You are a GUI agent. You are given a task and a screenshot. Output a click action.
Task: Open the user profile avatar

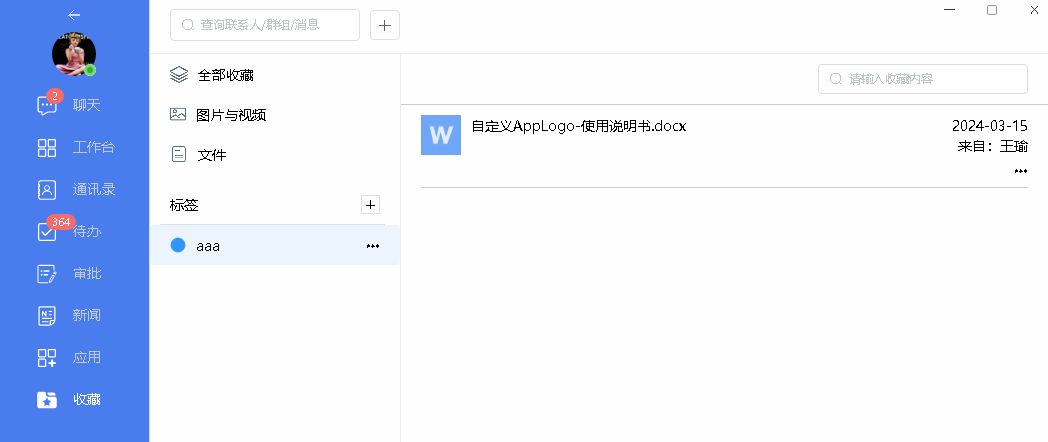point(74,55)
